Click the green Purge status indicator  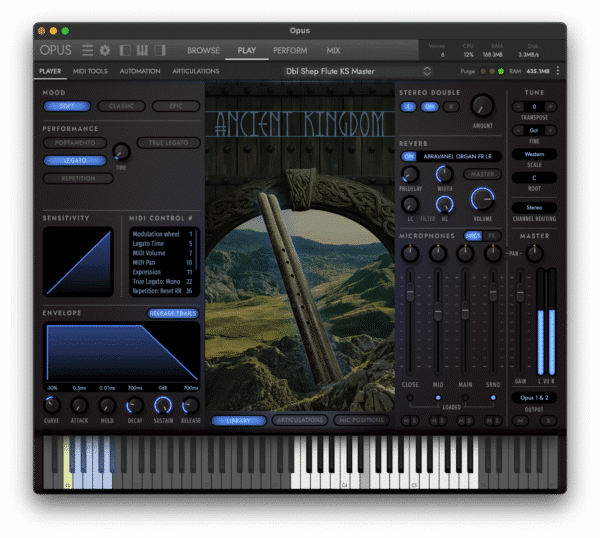pyautogui.click(x=501, y=71)
